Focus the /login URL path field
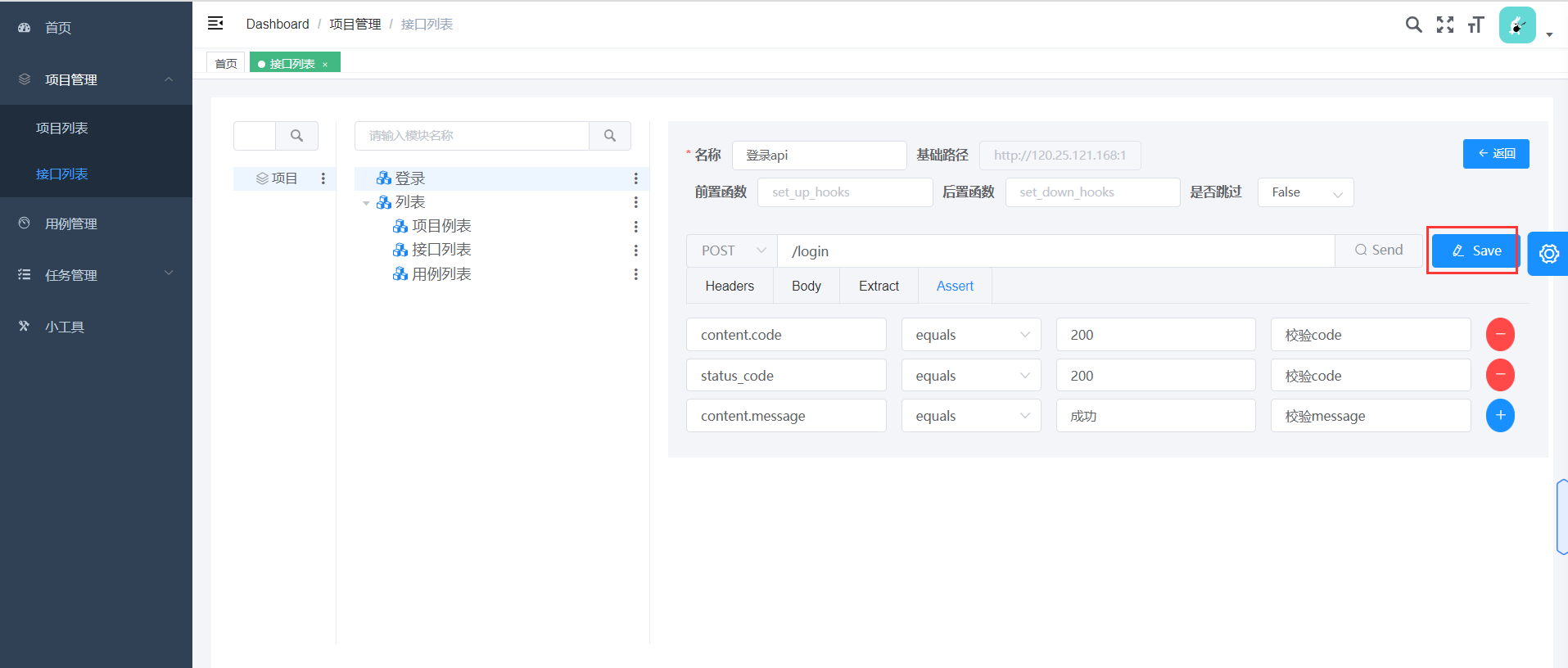 click(1056, 250)
